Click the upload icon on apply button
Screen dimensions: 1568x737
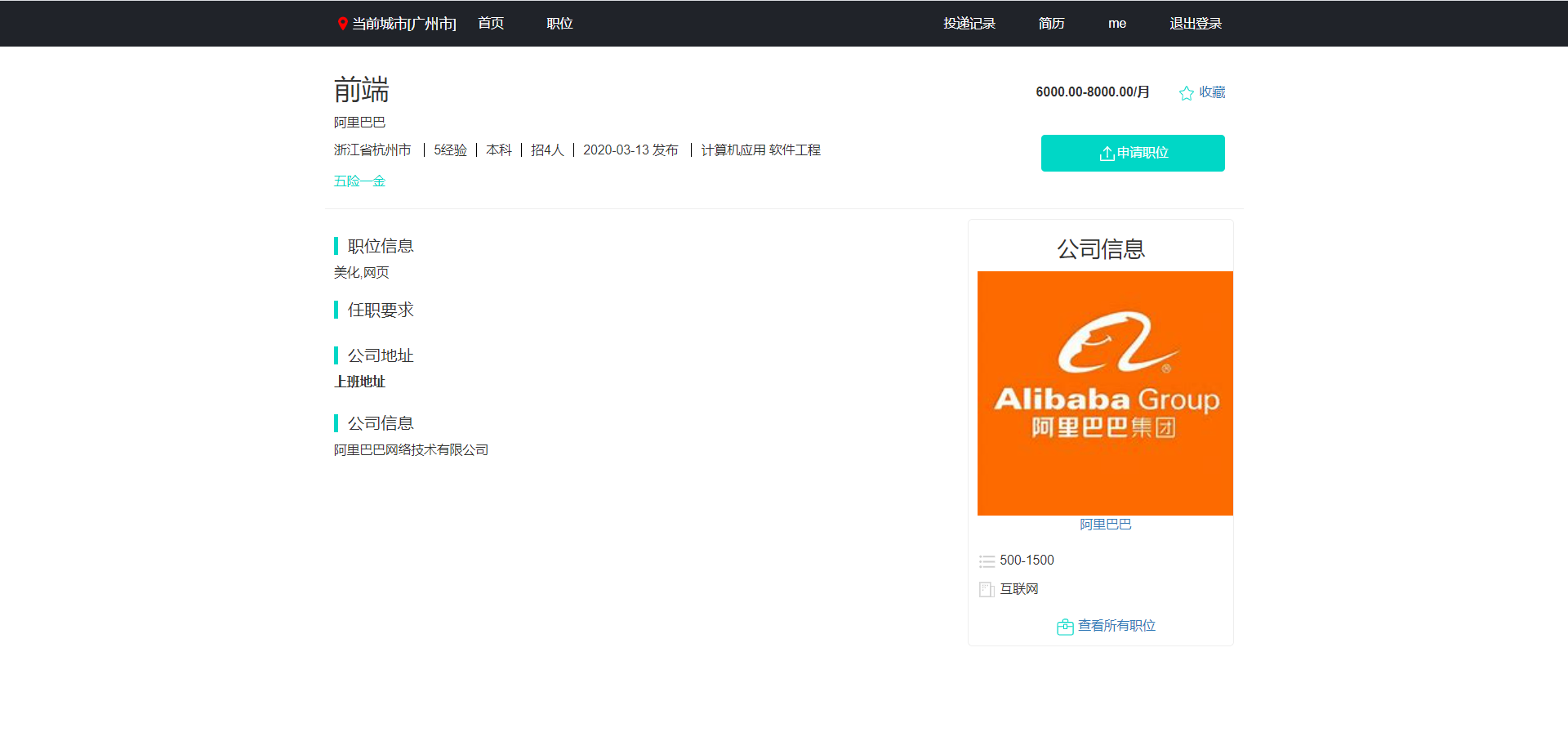tap(1107, 154)
